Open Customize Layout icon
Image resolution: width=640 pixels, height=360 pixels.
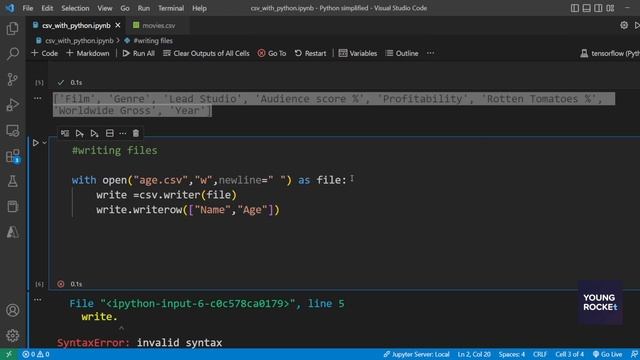[x=610, y=8]
